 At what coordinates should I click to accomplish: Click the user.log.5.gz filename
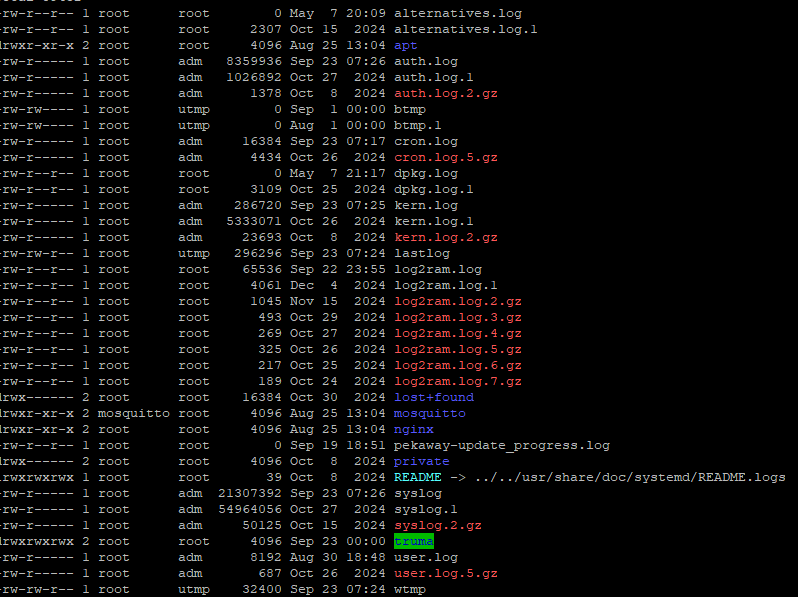point(445,573)
